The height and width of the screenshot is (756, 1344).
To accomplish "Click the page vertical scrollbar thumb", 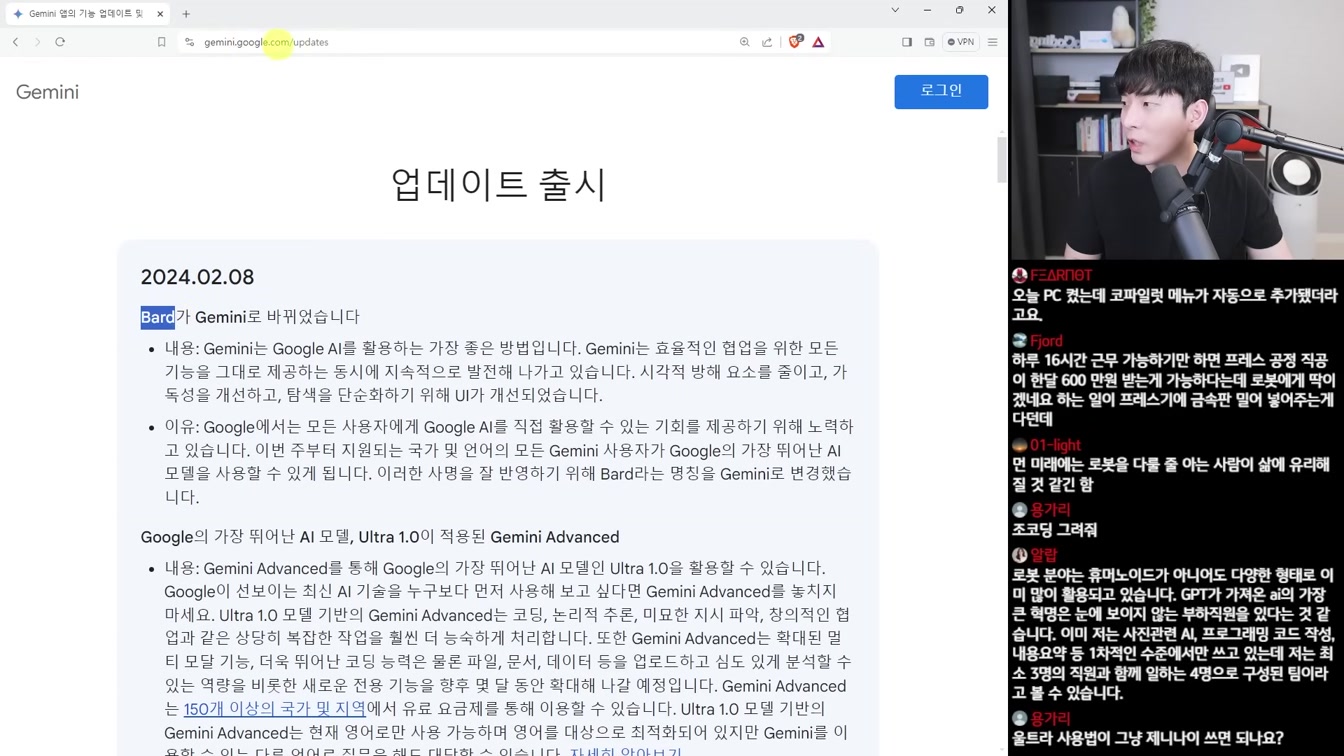I will pos(1002,160).
